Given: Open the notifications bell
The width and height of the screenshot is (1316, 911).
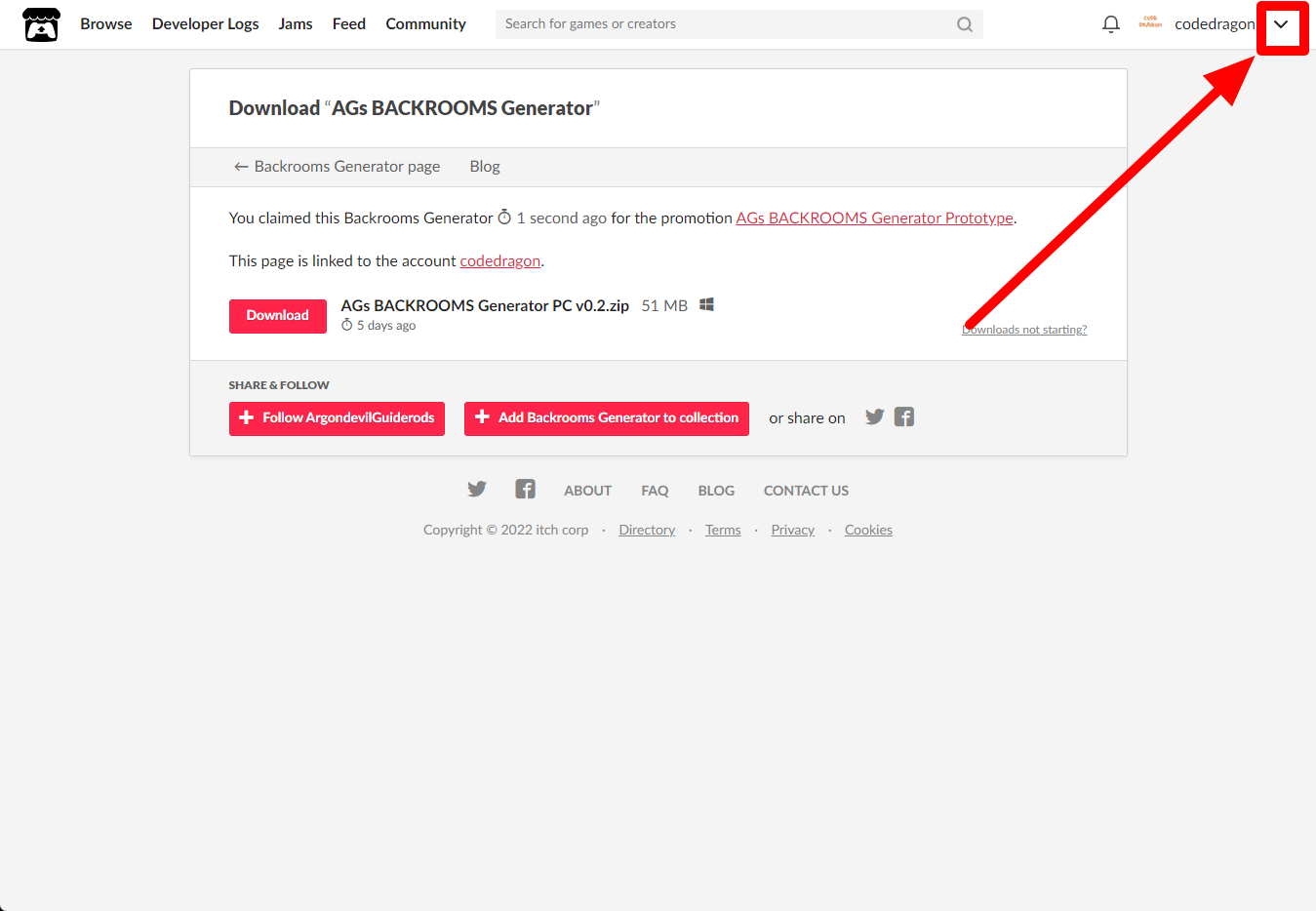Looking at the screenshot, I should (1110, 24).
